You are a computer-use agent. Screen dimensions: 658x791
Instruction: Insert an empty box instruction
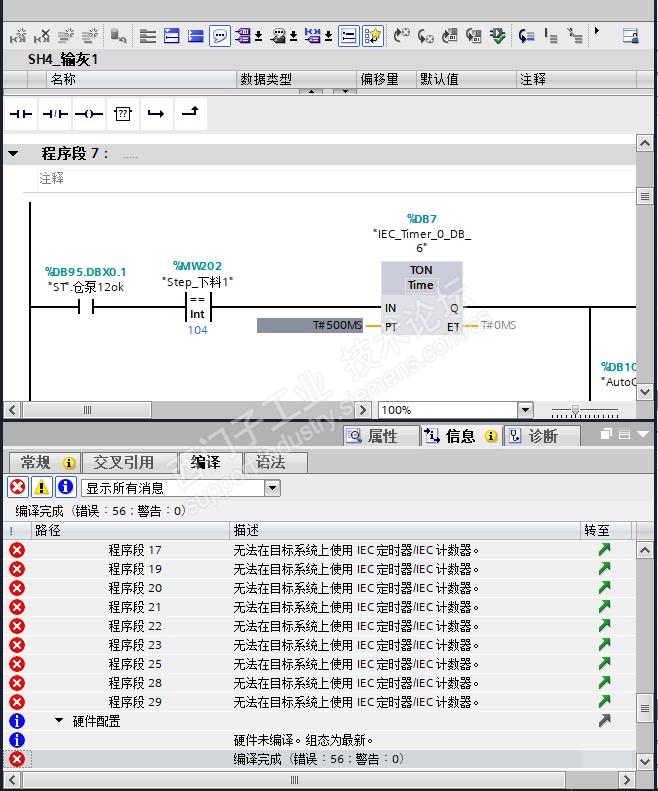[123, 114]
